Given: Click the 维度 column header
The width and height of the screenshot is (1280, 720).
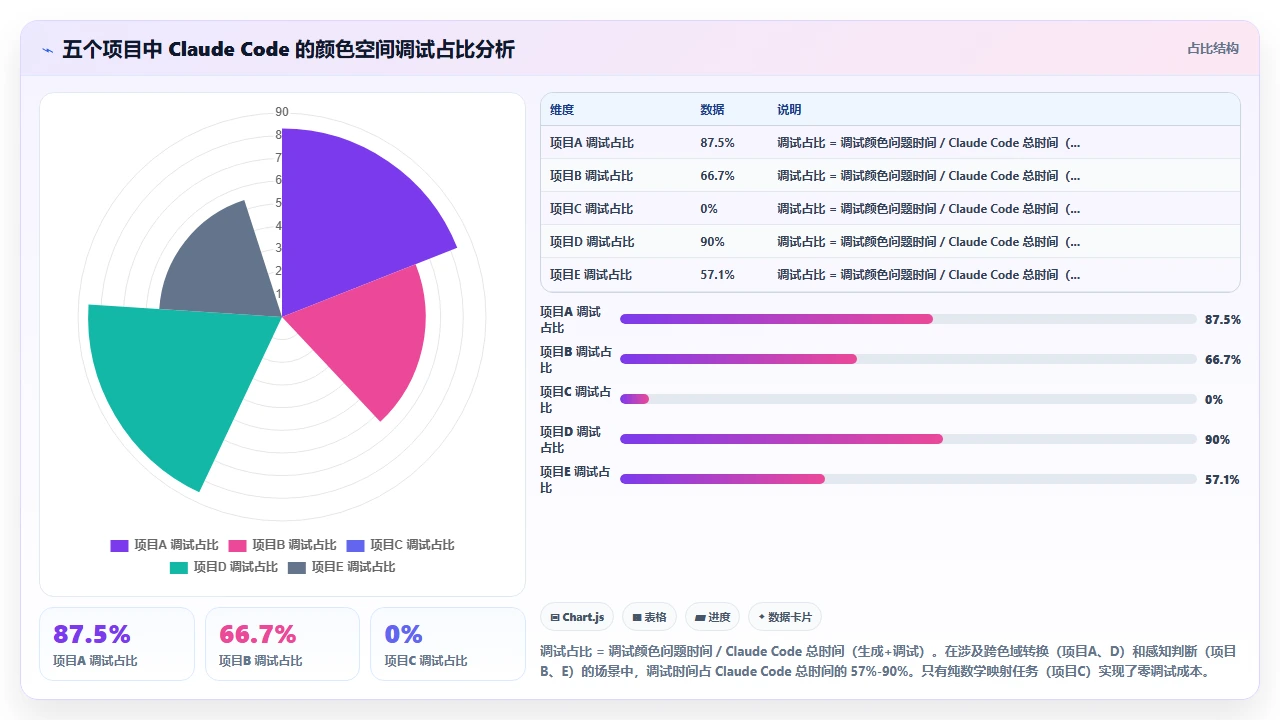Looking at the screenshot, I should 562,110.
